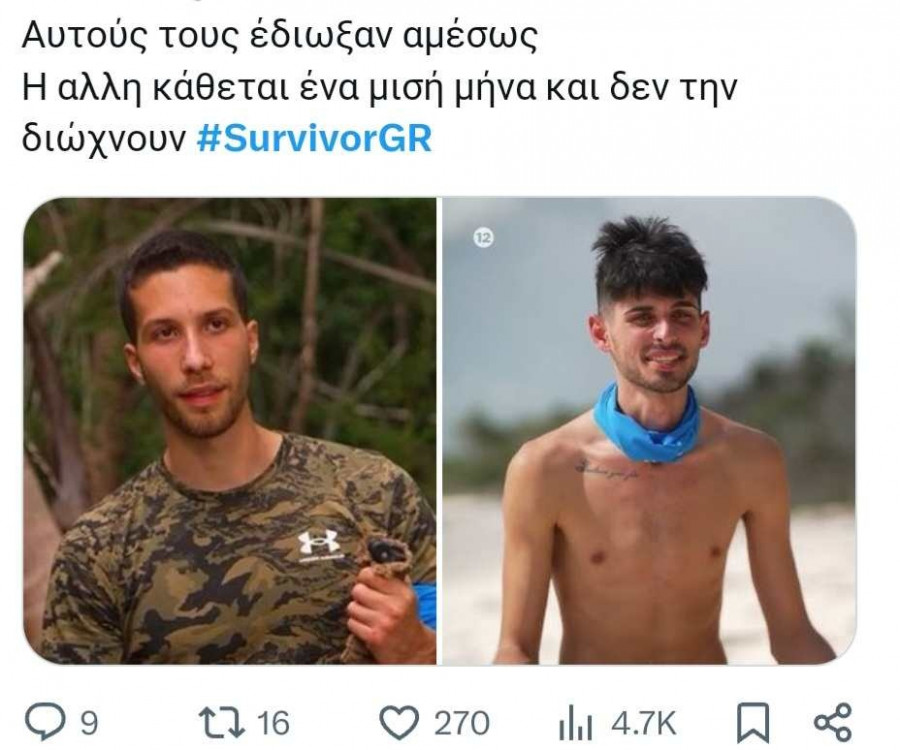Click the 4.7K views count
Image resolution: width=900 pixels, height=750 pixels.
coord(643,723)
